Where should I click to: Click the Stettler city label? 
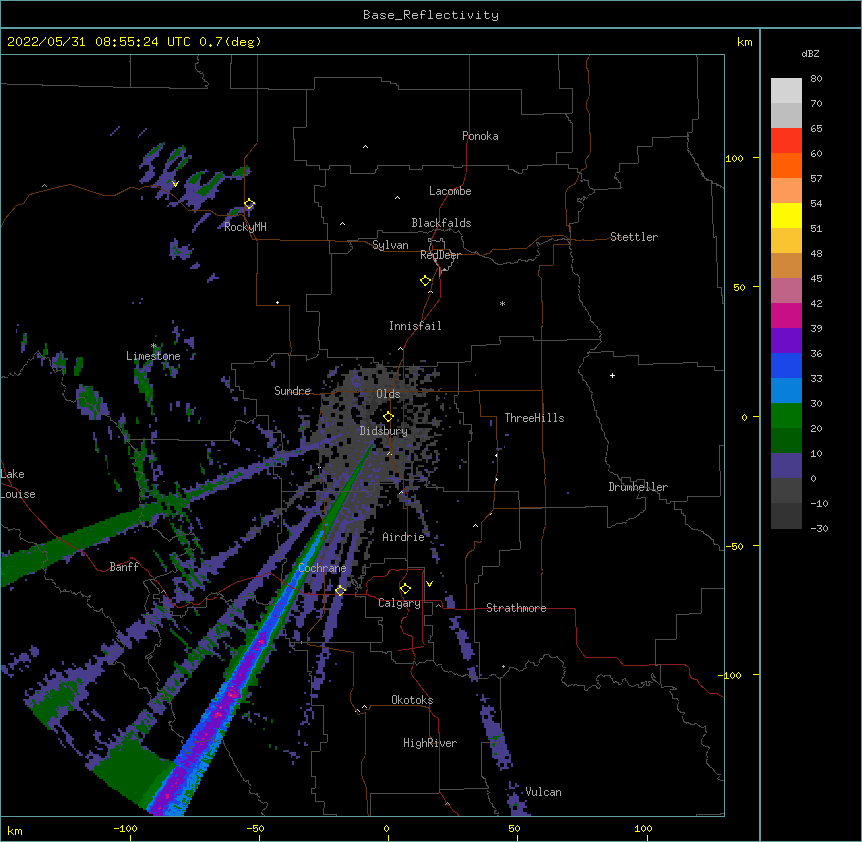tap(634, 237)
